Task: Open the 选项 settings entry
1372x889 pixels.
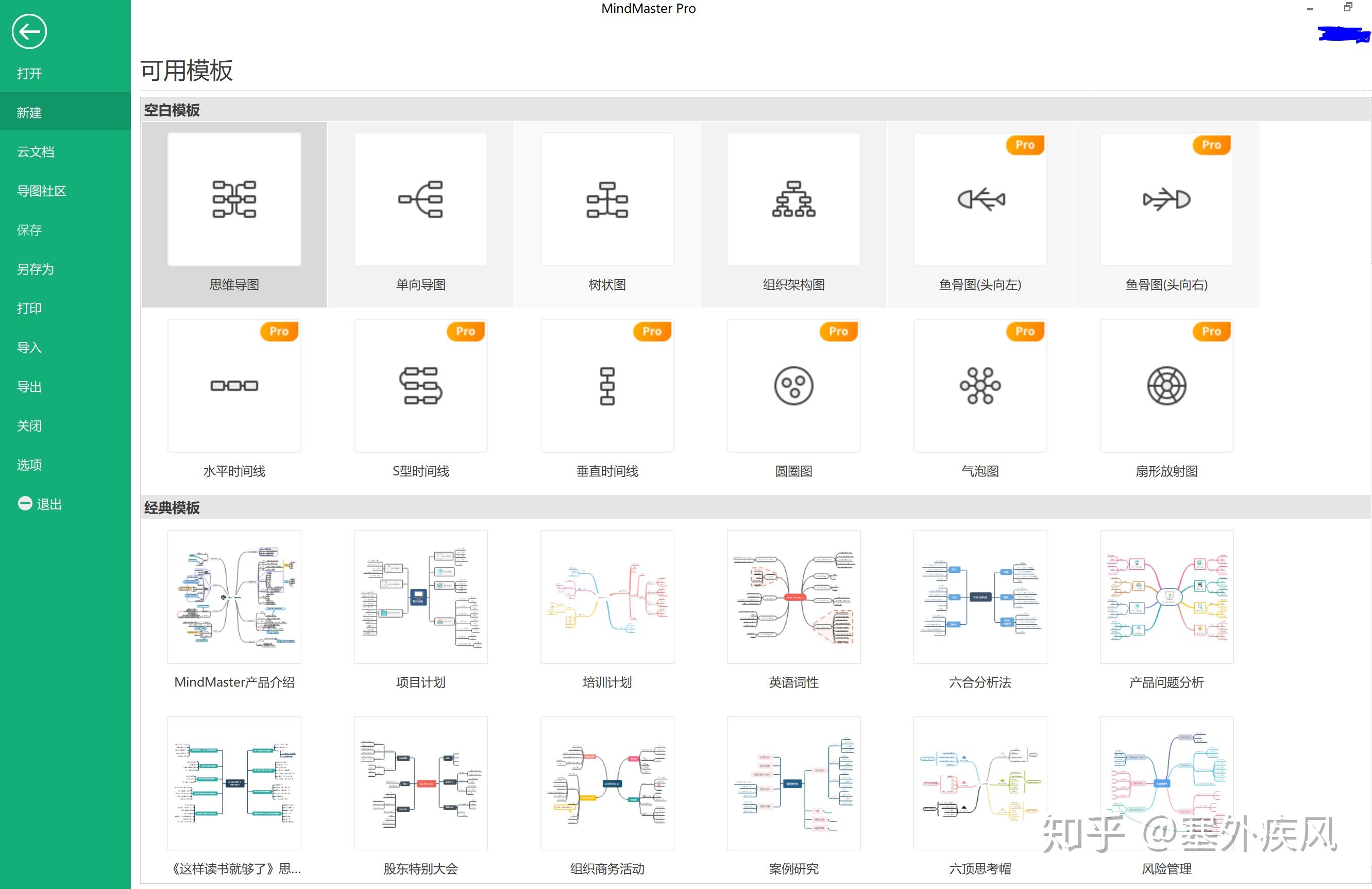Action: tap(29, 465)
